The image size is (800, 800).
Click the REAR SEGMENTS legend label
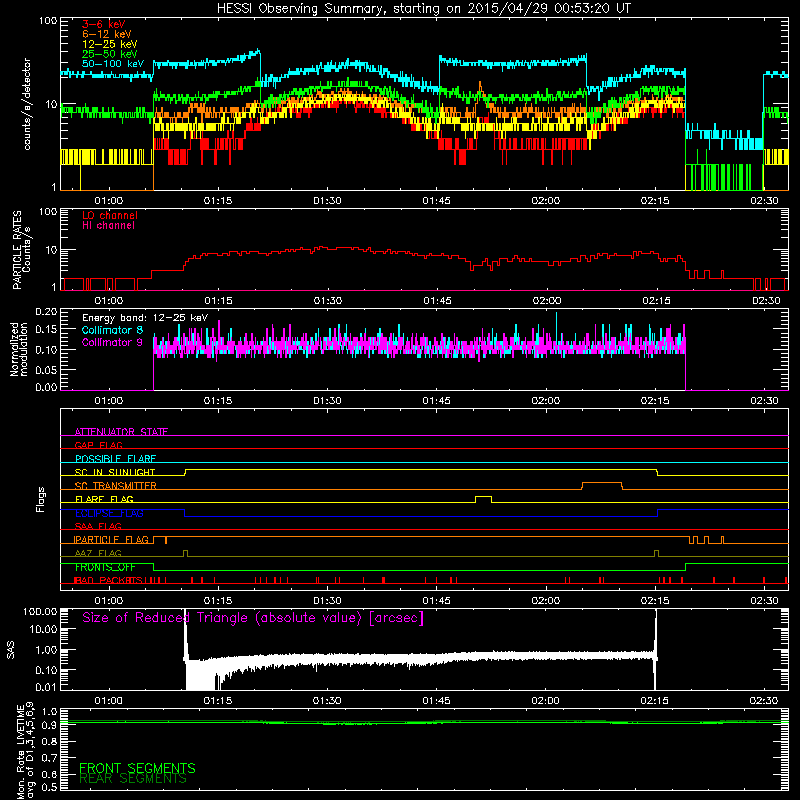click(133, 779)
